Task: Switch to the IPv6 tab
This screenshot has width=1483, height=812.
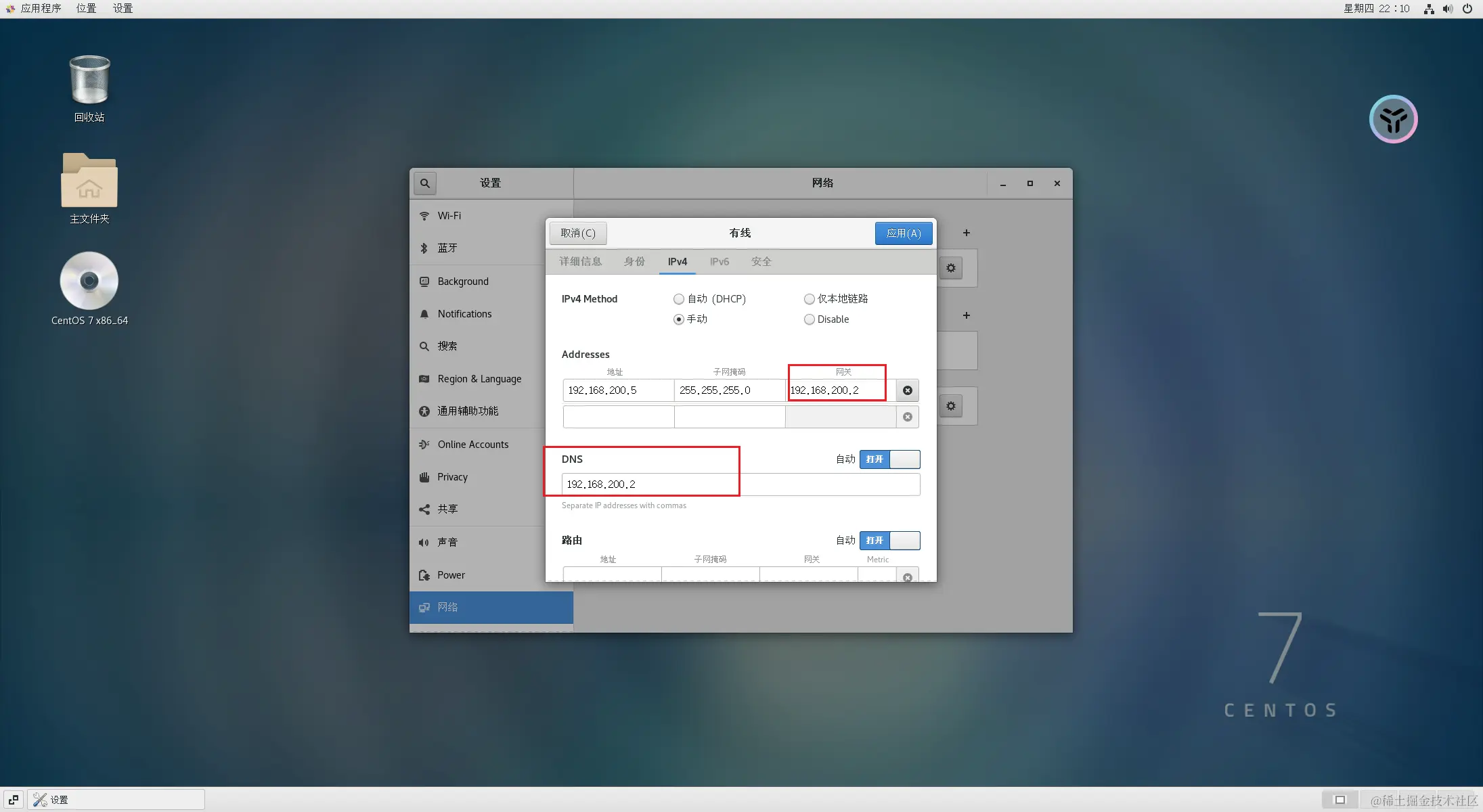Action: pos(719,262)
